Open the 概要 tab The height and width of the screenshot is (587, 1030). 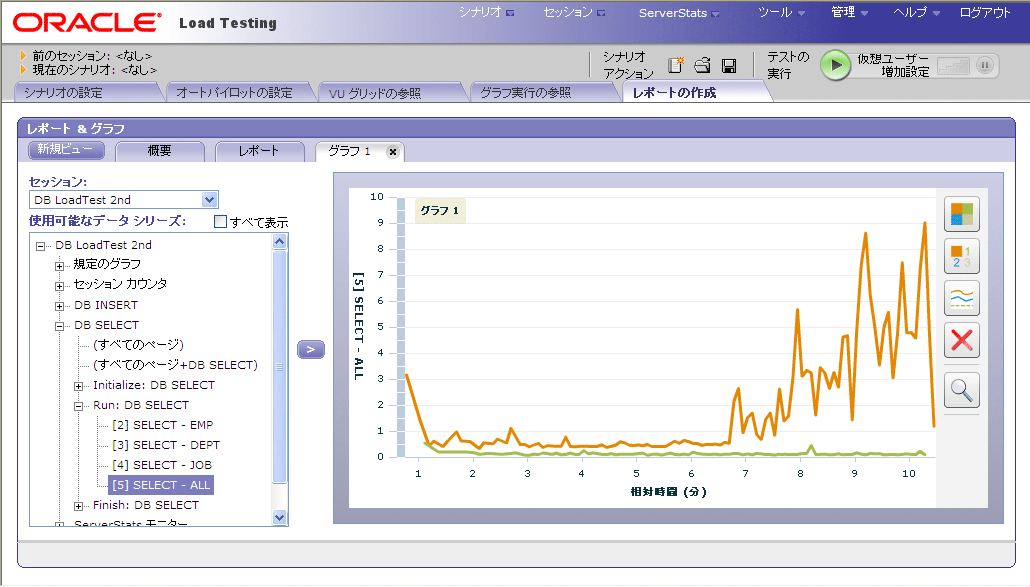tap(160, 151)
